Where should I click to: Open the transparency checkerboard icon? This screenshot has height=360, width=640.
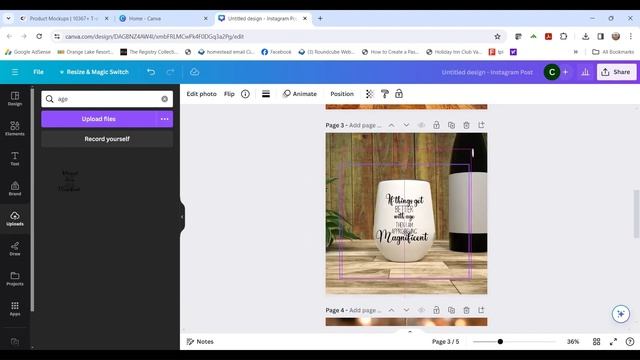[x=369, y=94]
